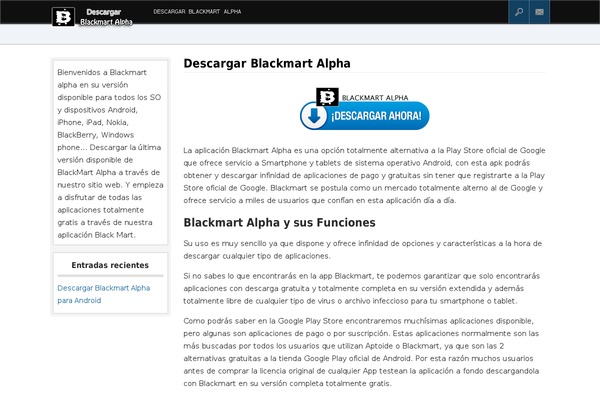The height and width of the screenshot is (400, 600).
Task: Click the Blackmart B logo above the download button
Action: click(327, 97)
